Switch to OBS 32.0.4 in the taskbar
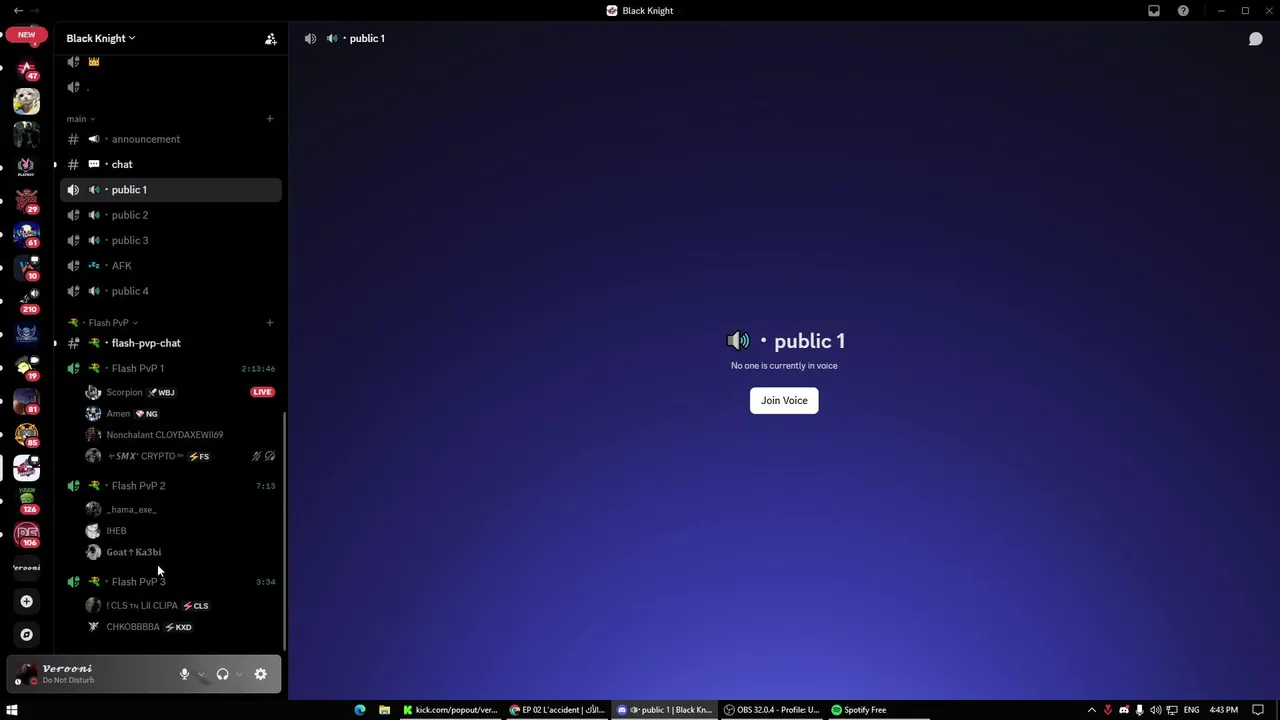1280x720 pixels. (x=772, y=710)
